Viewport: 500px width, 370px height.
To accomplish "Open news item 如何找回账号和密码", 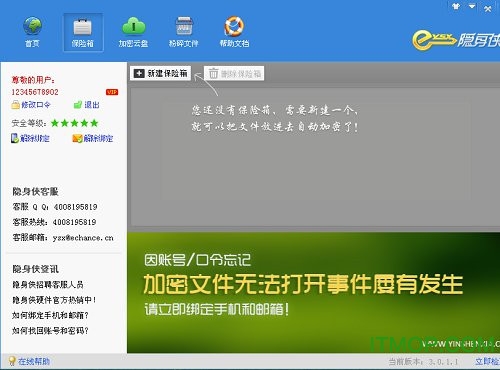I will pos(50,330).
